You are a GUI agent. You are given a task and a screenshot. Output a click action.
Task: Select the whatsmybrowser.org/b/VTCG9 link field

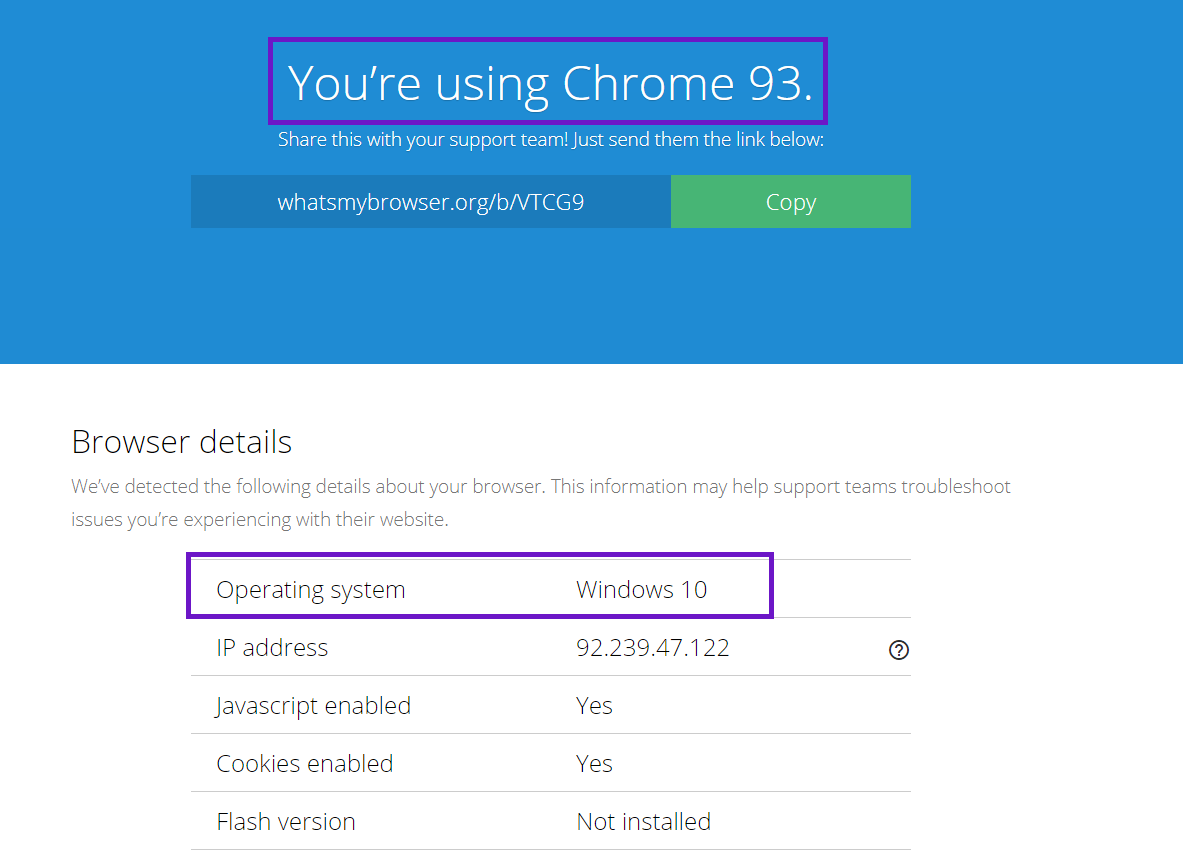(431, 201)
